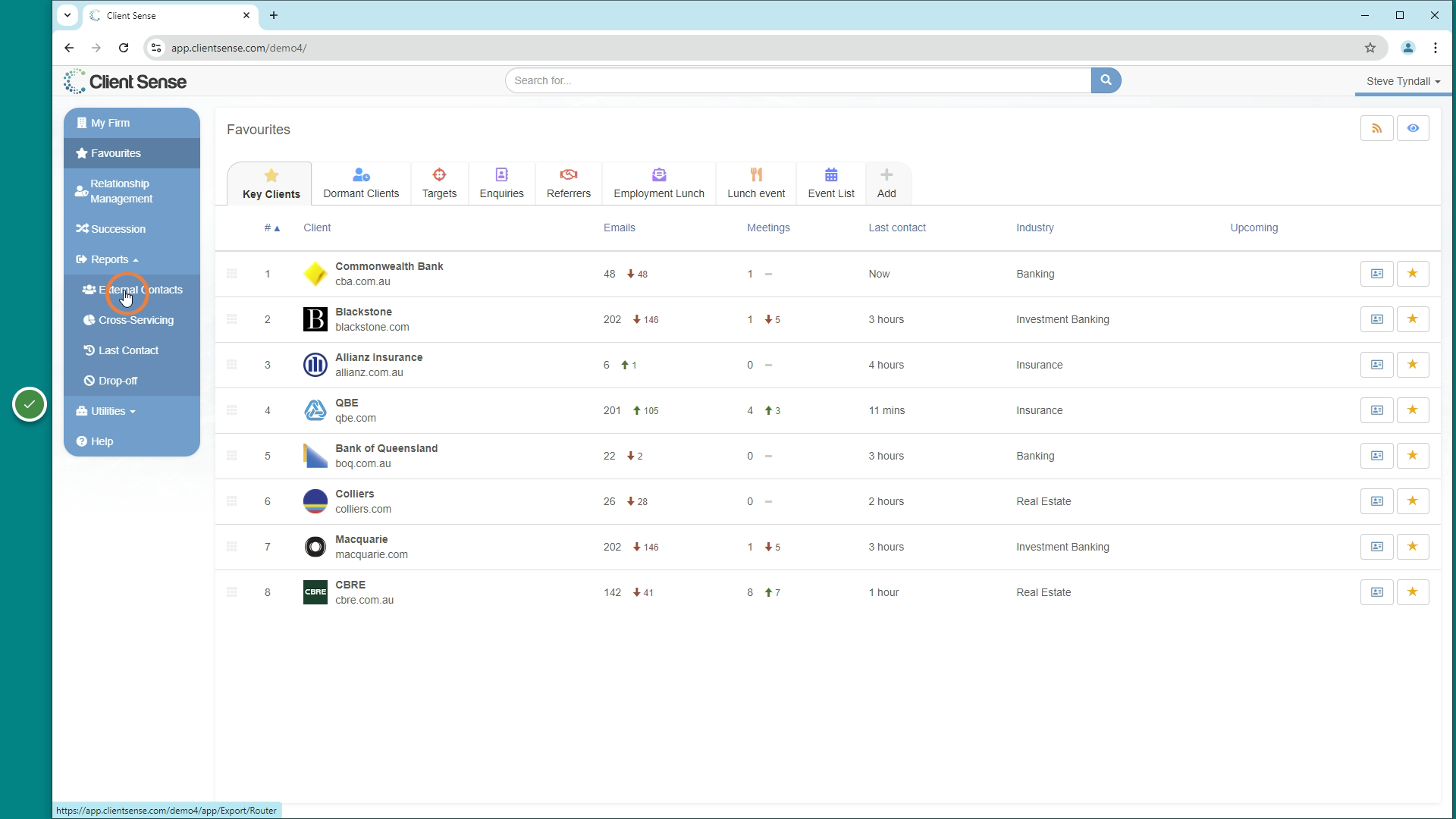
Task: Open the Lunch event tab
Action: point(756,184)
